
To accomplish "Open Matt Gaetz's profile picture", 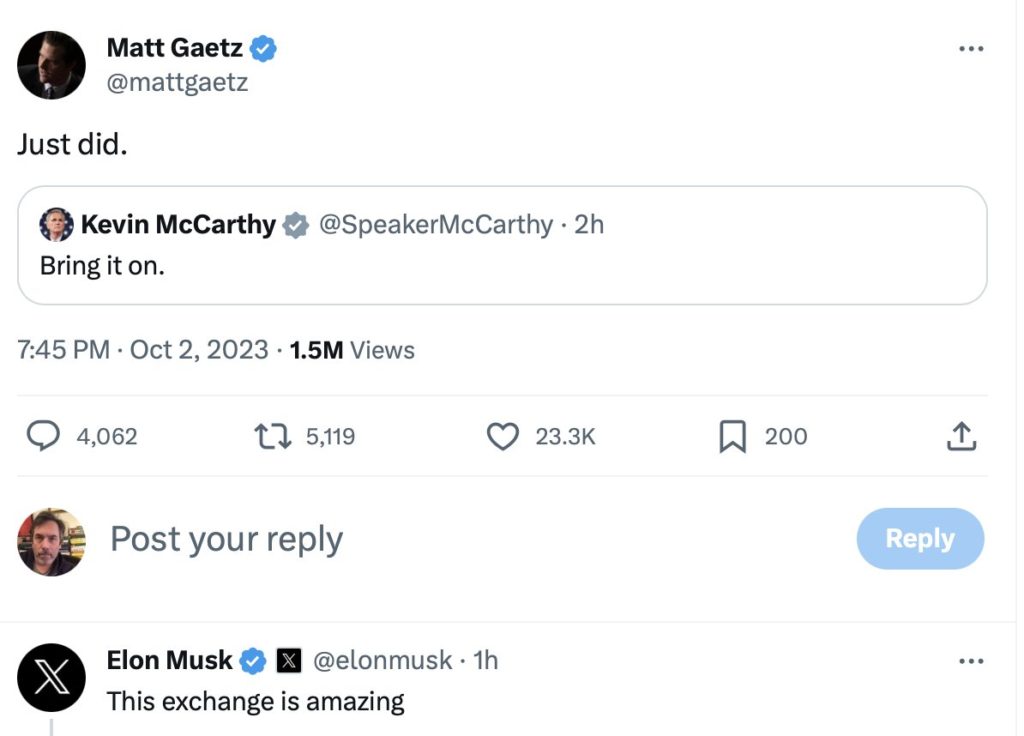I will pyautogui.click(x=51, y=65).
